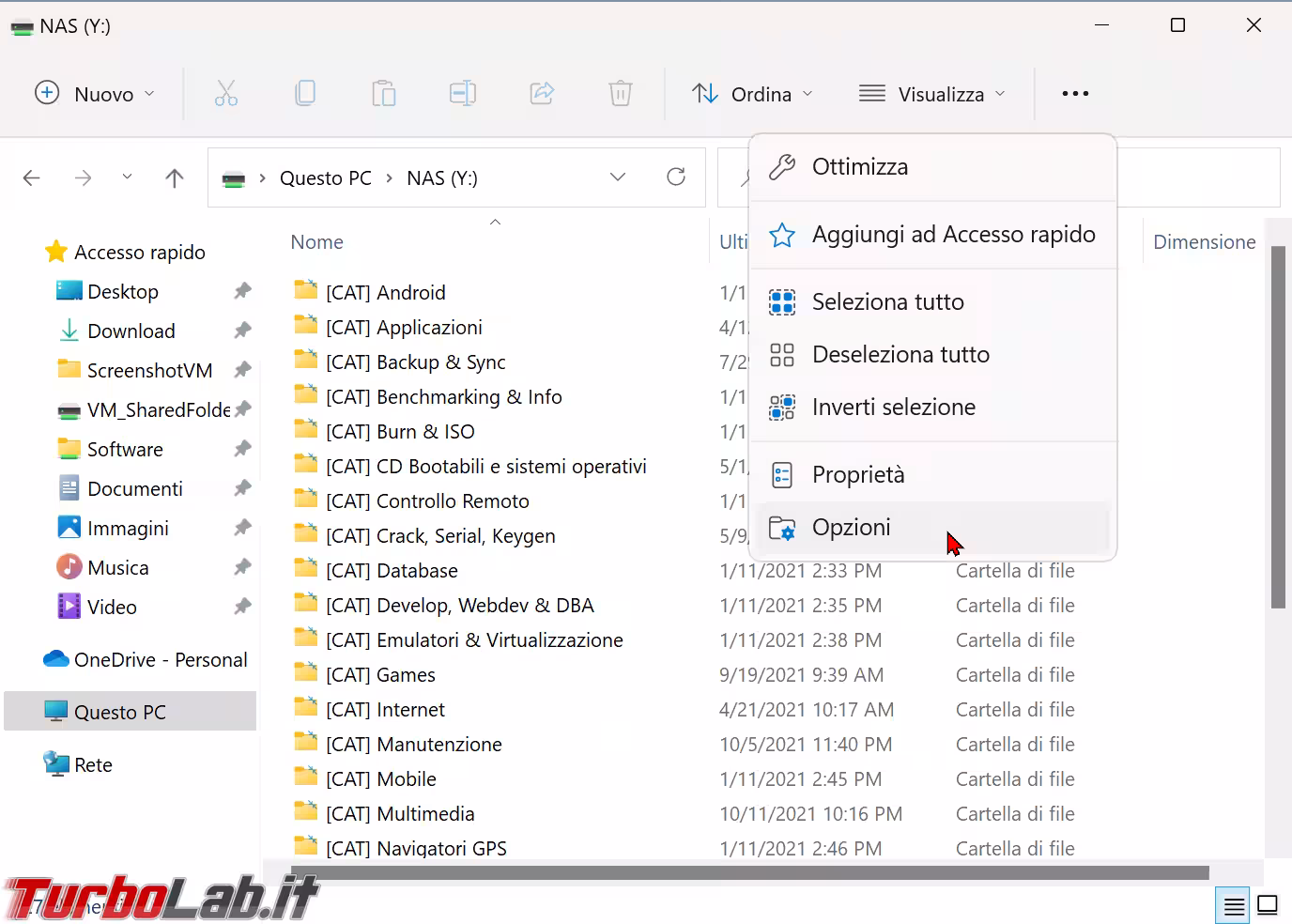Open the Nuovo dropdown menu
This screenshot has width=1292, height=924.
[x=95, y=94]
